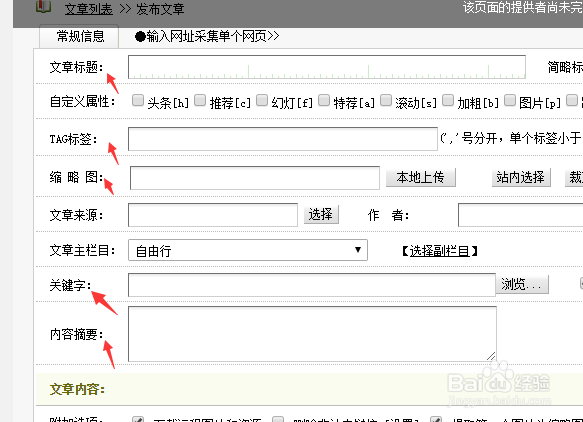Screen dimensions: 583x422
Task: Open the 文章主栏目 dropdown showing 自由行
Action: [x=248, y=250]
